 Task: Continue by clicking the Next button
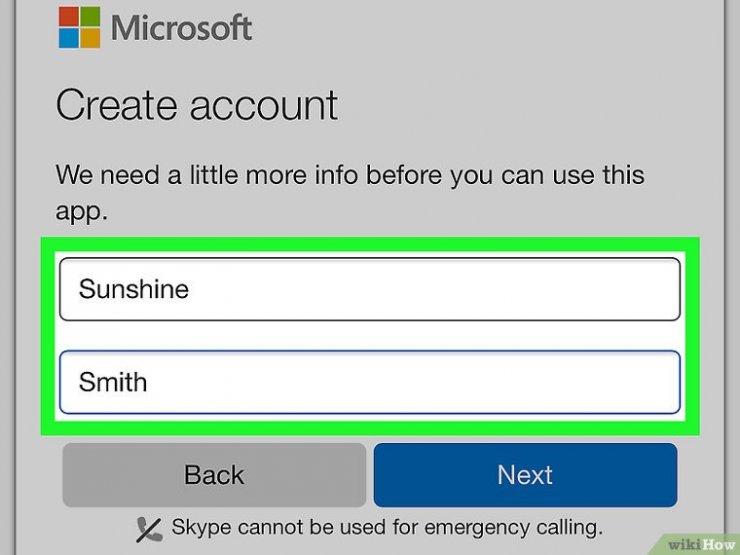tap(525, 475)
